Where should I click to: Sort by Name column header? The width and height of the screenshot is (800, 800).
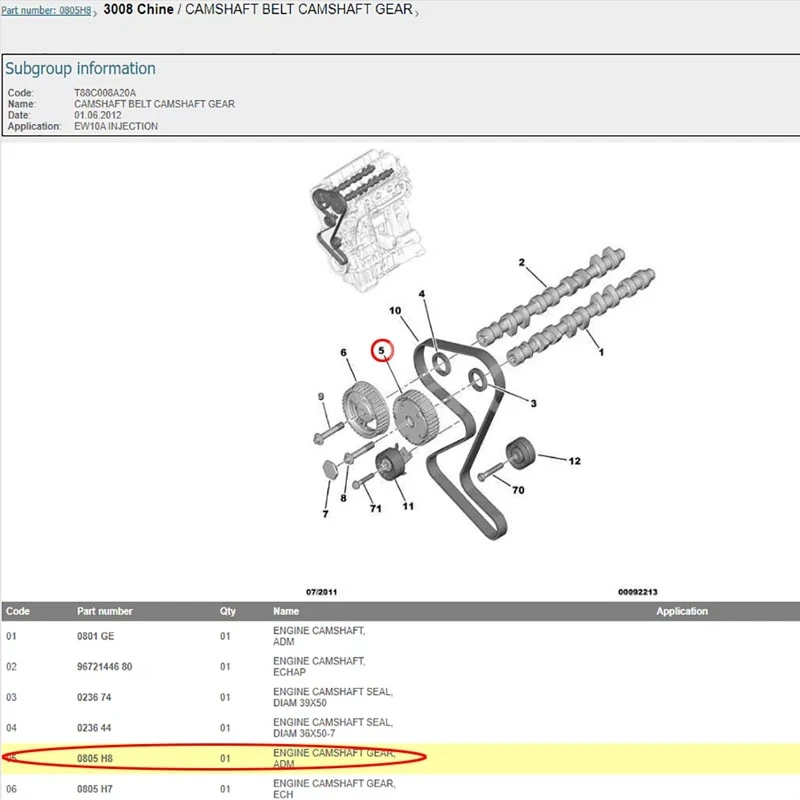(286, 611)
